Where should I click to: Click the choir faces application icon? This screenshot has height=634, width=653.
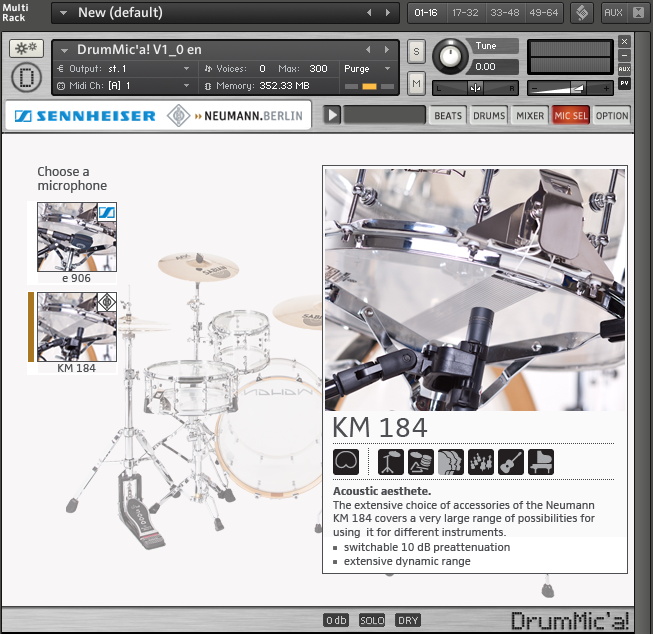coord(451,462)
